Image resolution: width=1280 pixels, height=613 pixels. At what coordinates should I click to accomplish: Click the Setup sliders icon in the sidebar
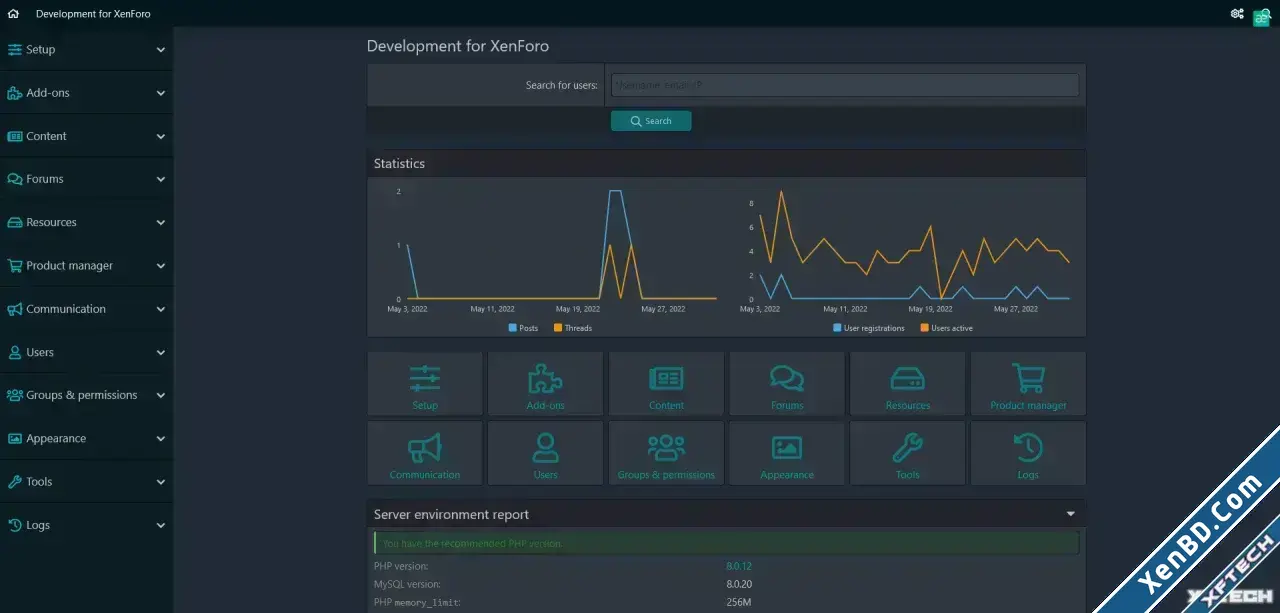tap(15, 49)
